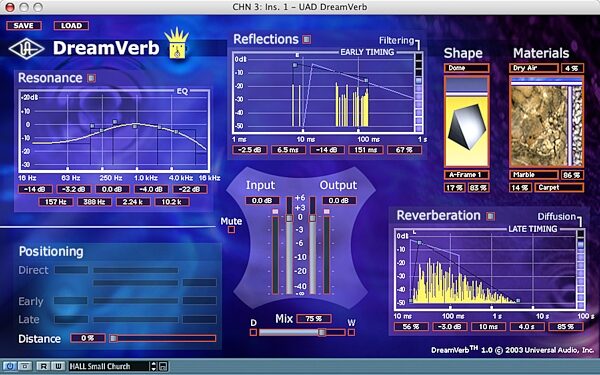Toggle the Resonance section enable switch

(91, 78)
